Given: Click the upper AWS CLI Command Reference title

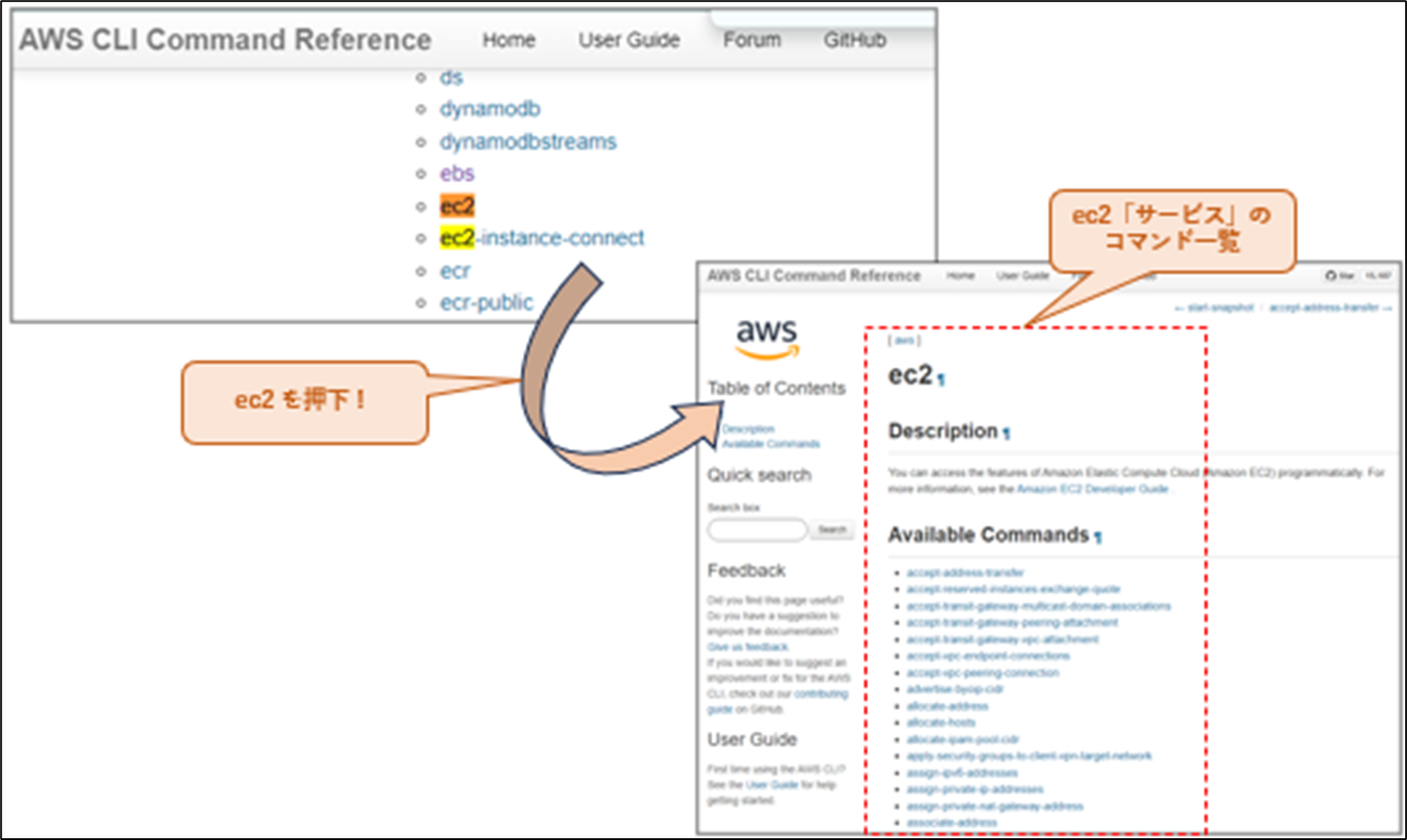Looking at the screenshot, I should pyautogui.click(x=225, y=40).
